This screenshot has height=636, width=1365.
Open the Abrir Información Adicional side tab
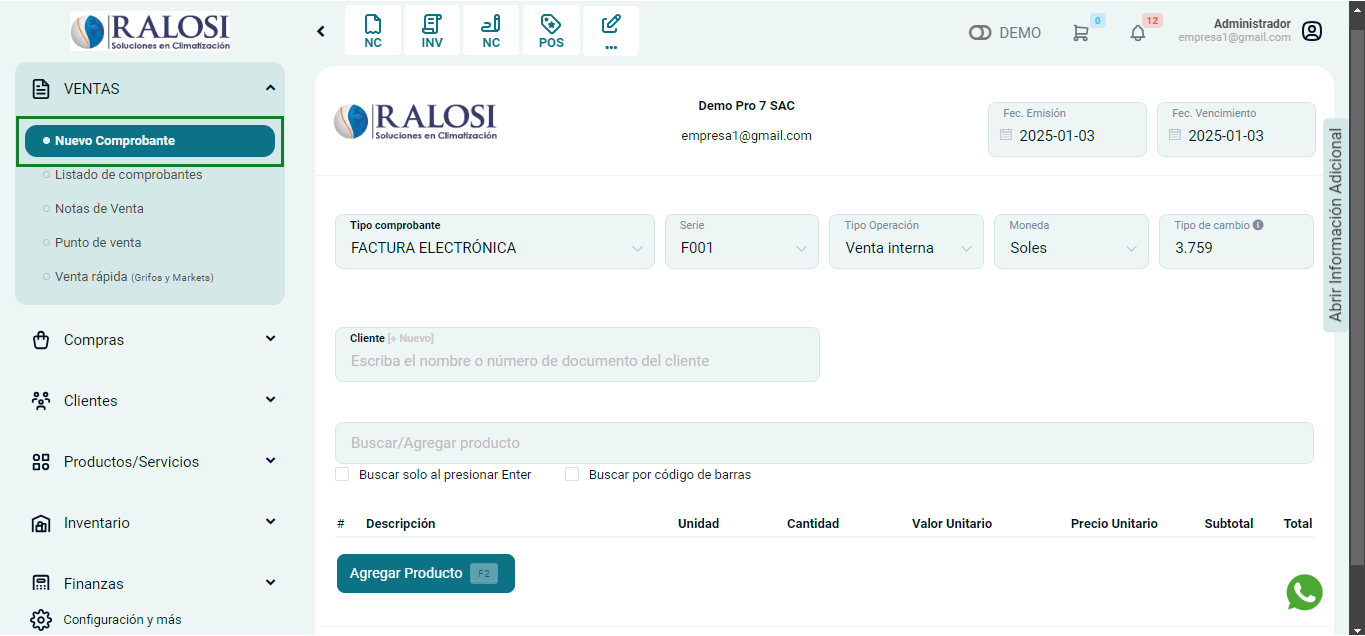[1336, 225]
